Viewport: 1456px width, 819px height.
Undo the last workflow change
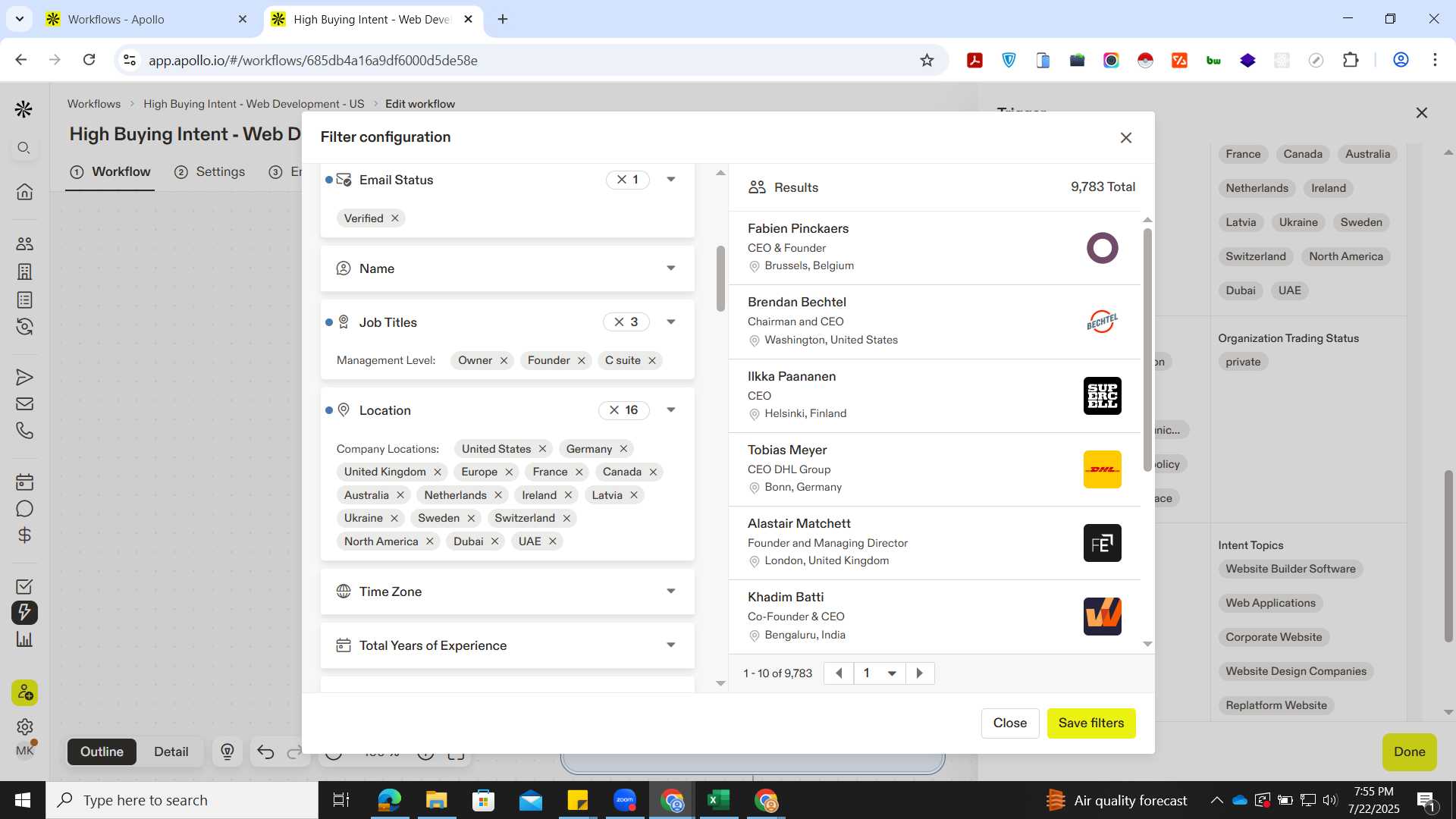(265, 752)
